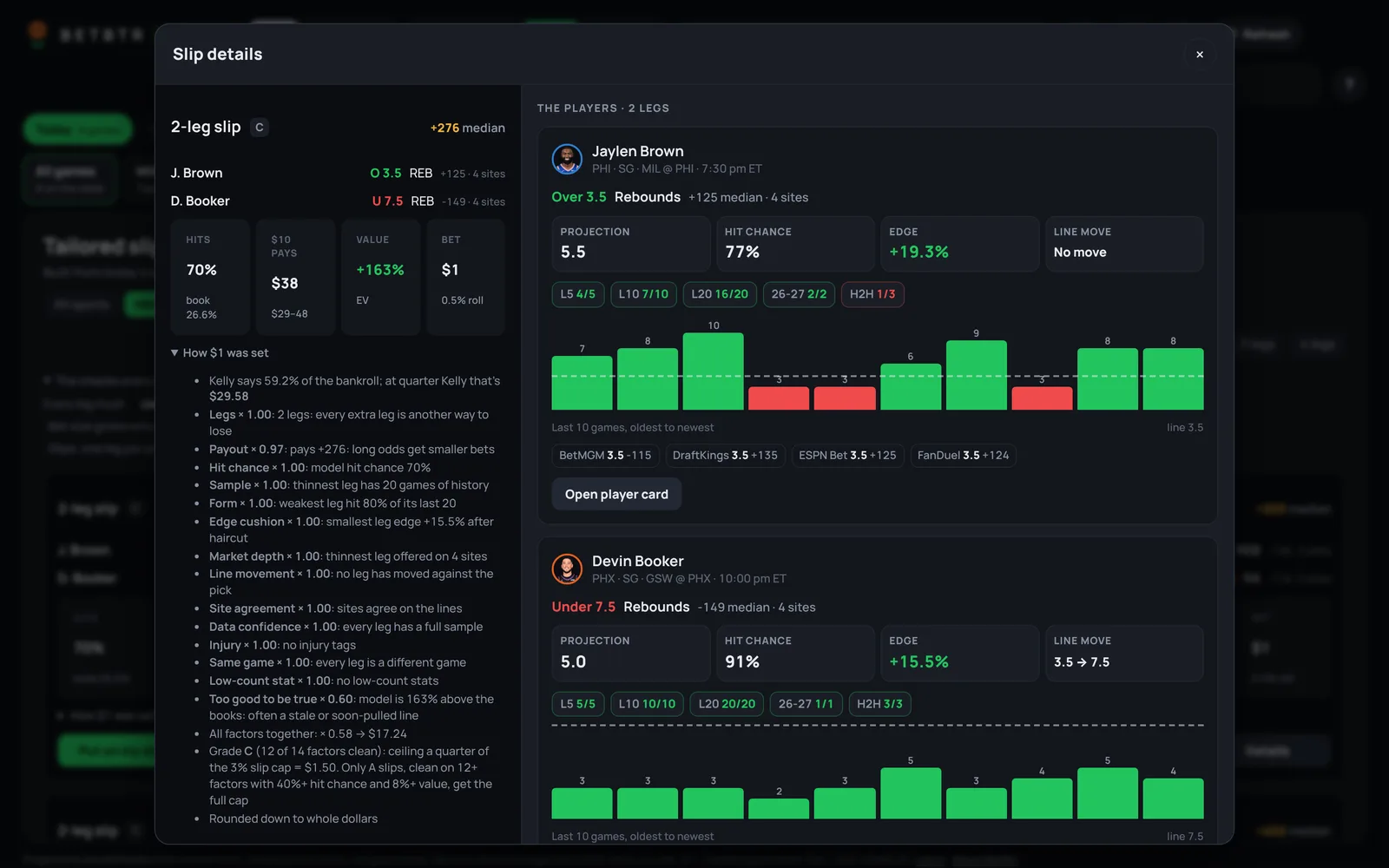Viewport: 1389px width, 868px height.
Task: Click the 'Over 3.5 Rebounds' heading
Action: (616, 197)
